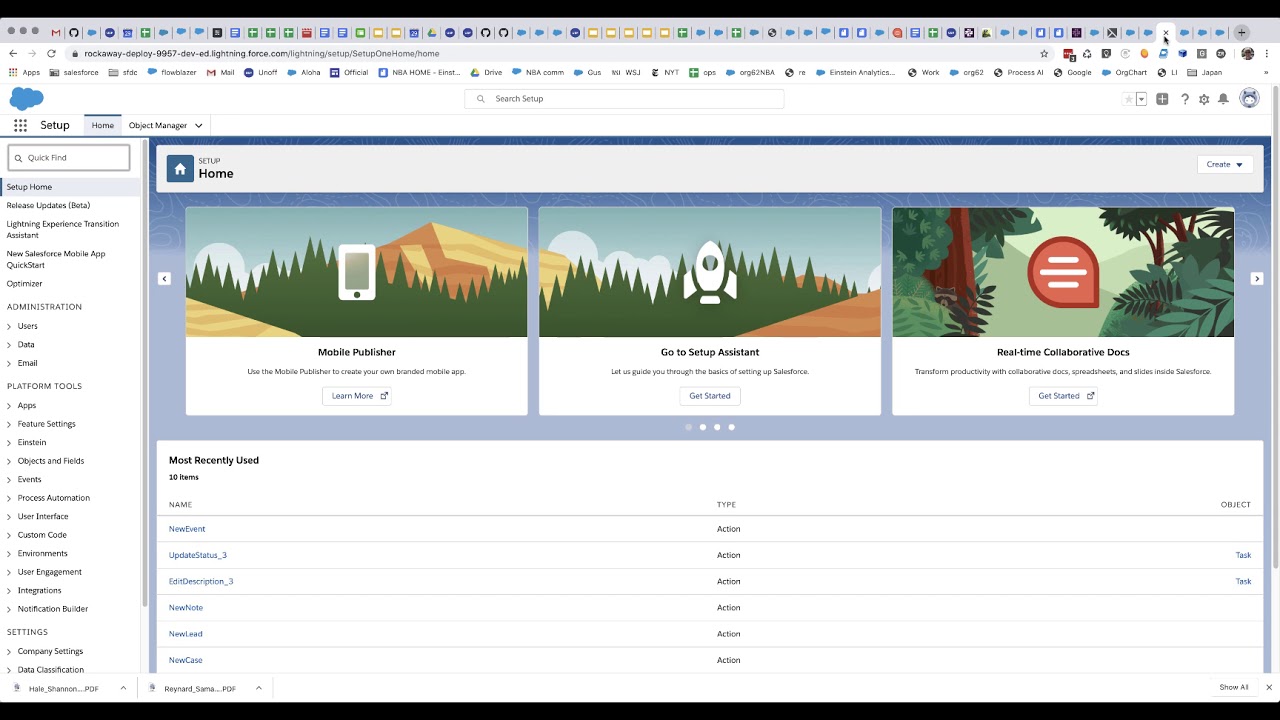Click the Setup Home house icon
Viewport: 1280px width, 720px height.
point(180,169)
